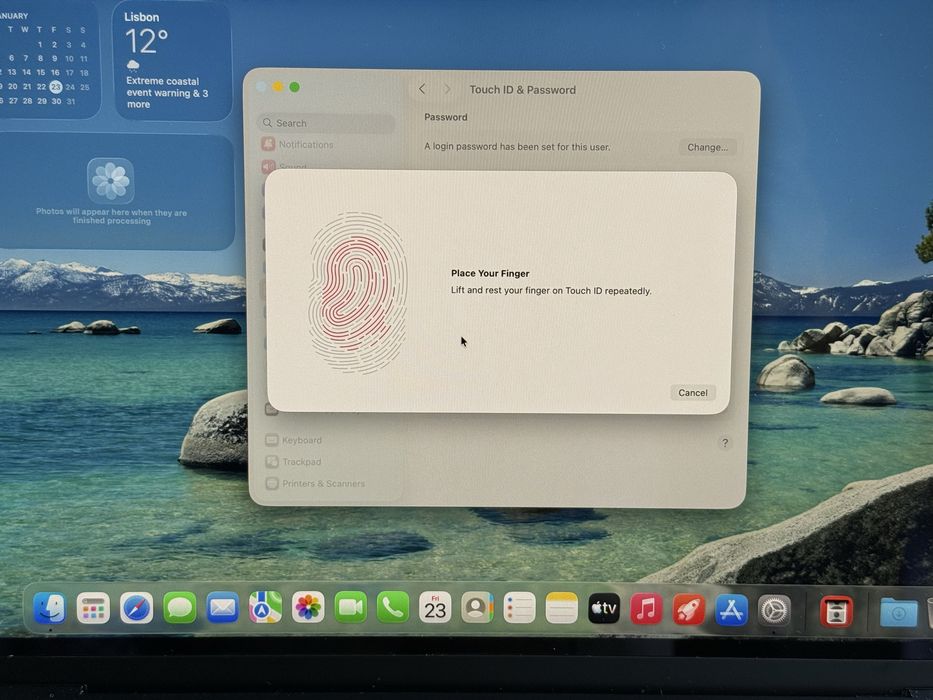
Task: Launch FaceTime from the Dock
Action: pos(350,608)
